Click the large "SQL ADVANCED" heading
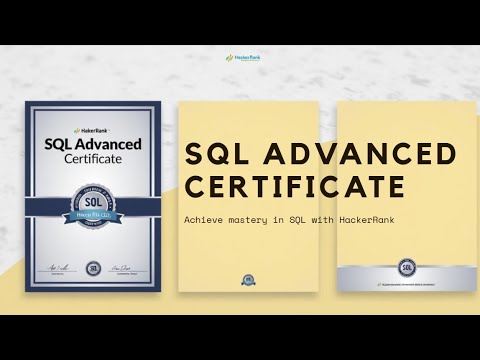Image resolution: width=480 pixels, height=360 pixels. pos(320,154)
